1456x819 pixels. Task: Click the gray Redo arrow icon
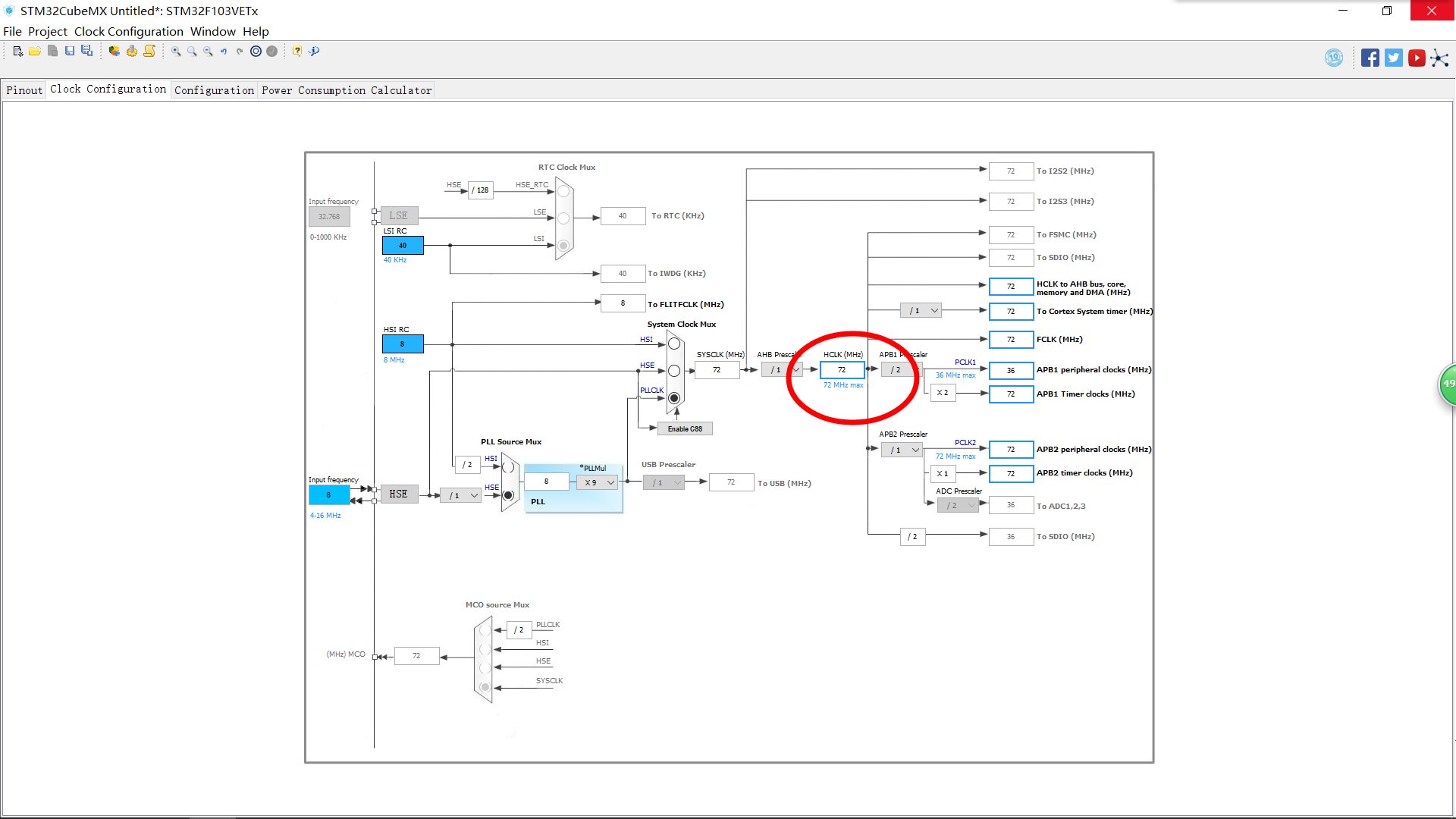(240, 51)
